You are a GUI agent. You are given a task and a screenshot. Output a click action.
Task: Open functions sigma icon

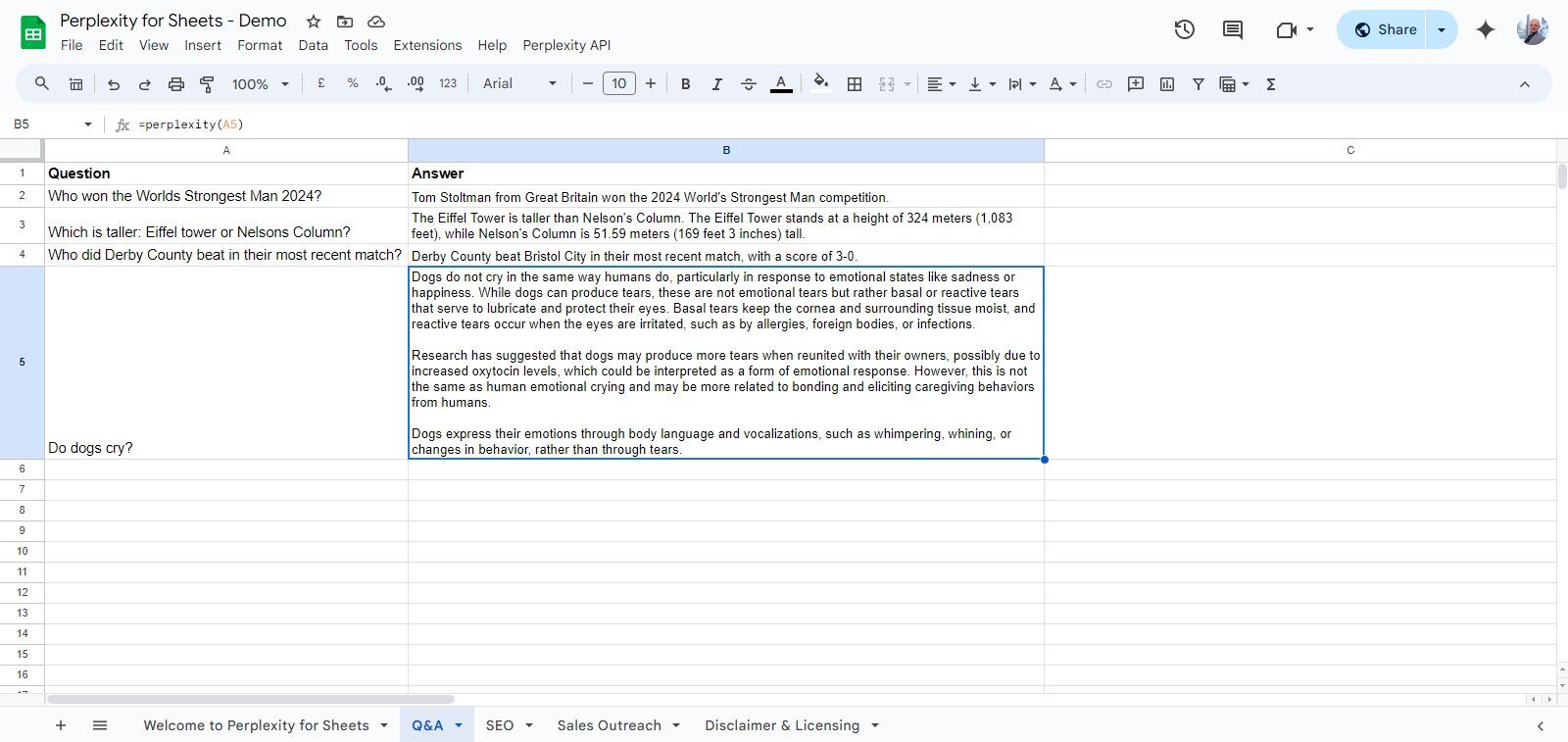pos(1271,84)
